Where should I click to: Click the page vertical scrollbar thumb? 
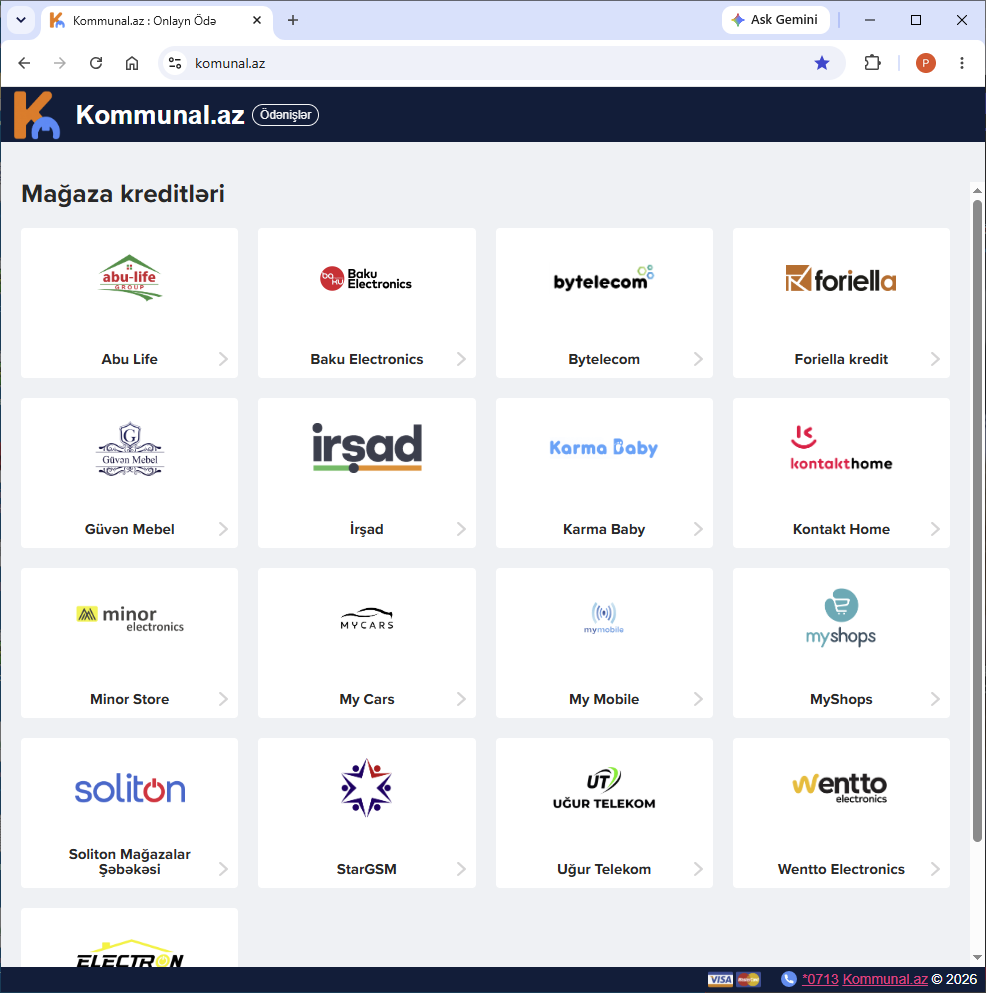click(x=977, y=521)
